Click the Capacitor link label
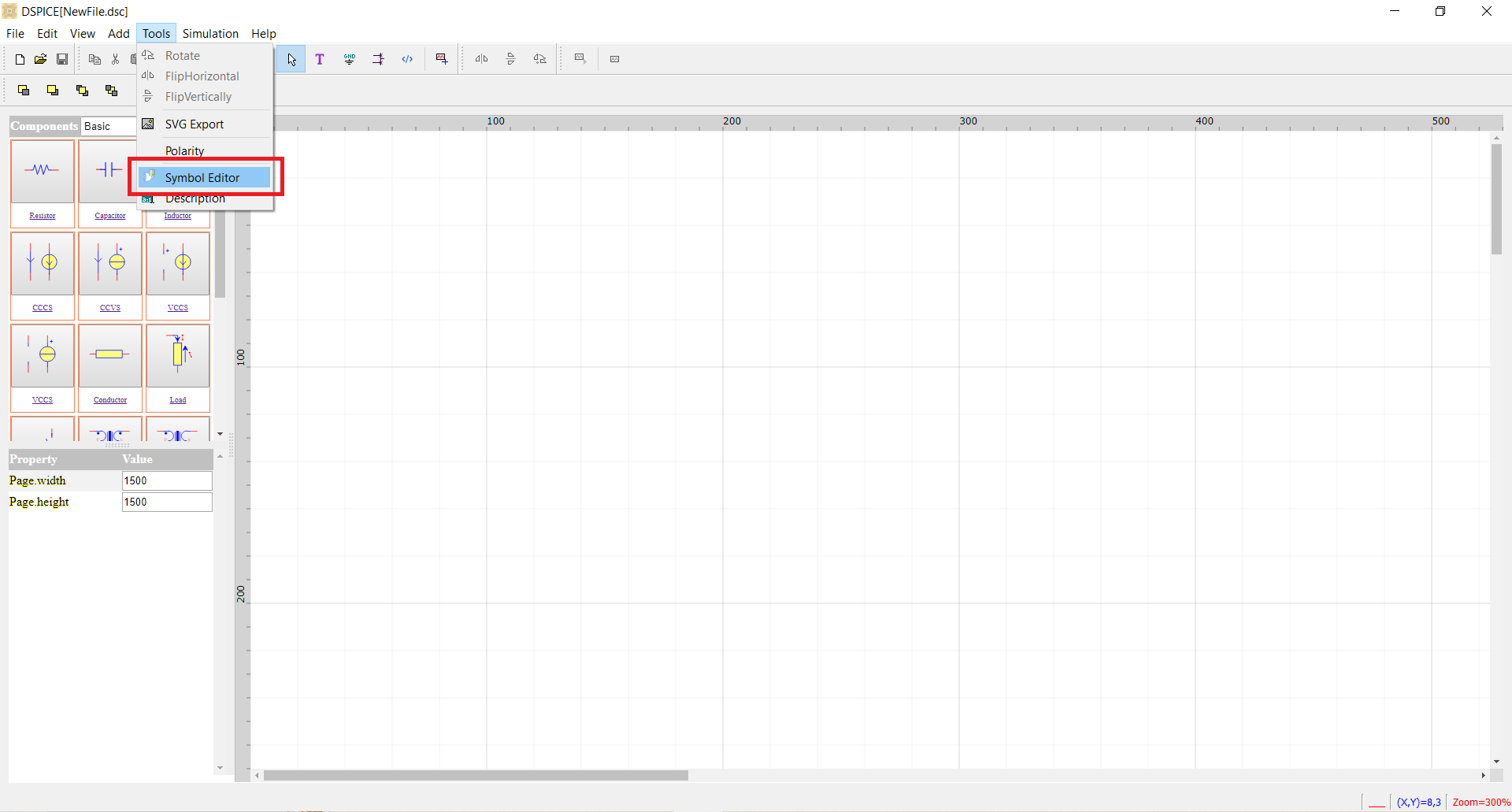The height and width of the screenshot is (812, 1512). [110, 216]
